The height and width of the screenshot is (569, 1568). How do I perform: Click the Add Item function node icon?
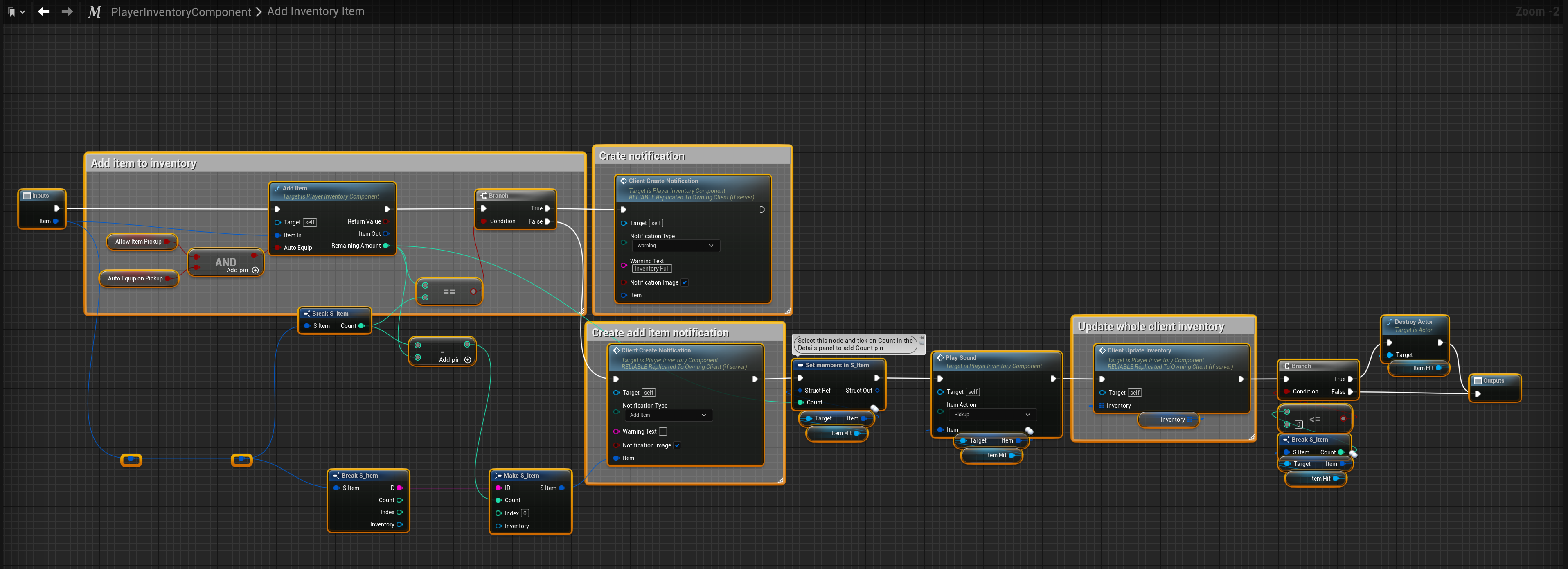(x=277, y=188)
